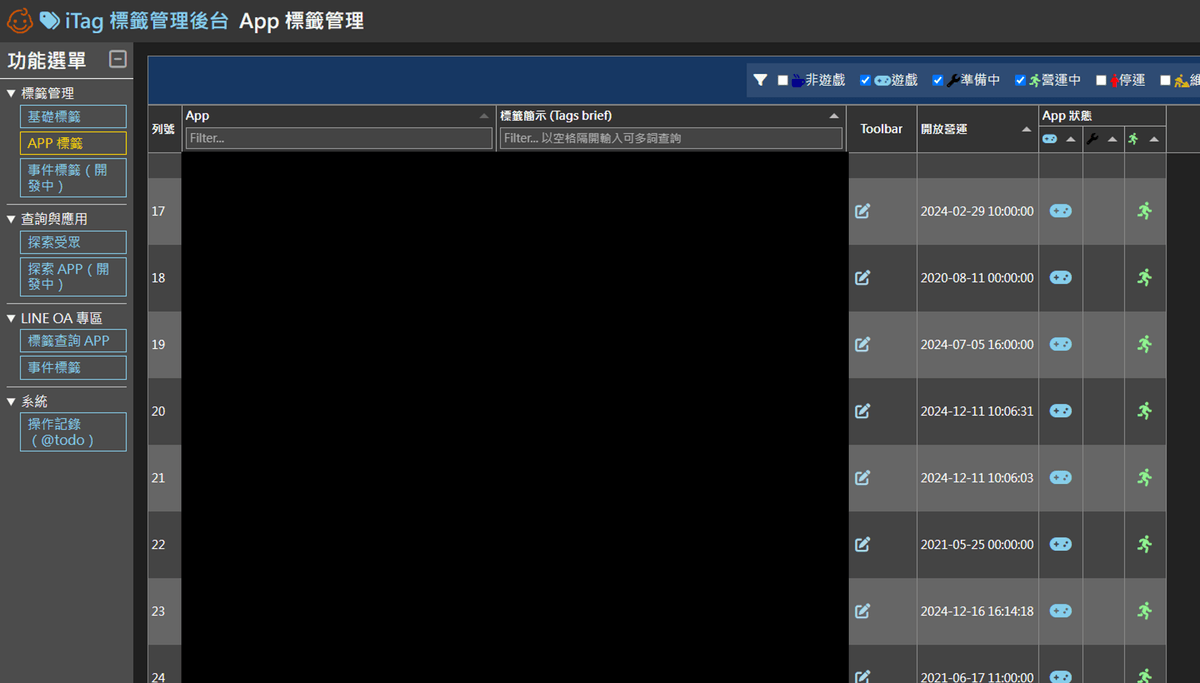Open 事件標籤 under LINE OA 專區
Viewport: 1200px width, 683px height.
73,368
